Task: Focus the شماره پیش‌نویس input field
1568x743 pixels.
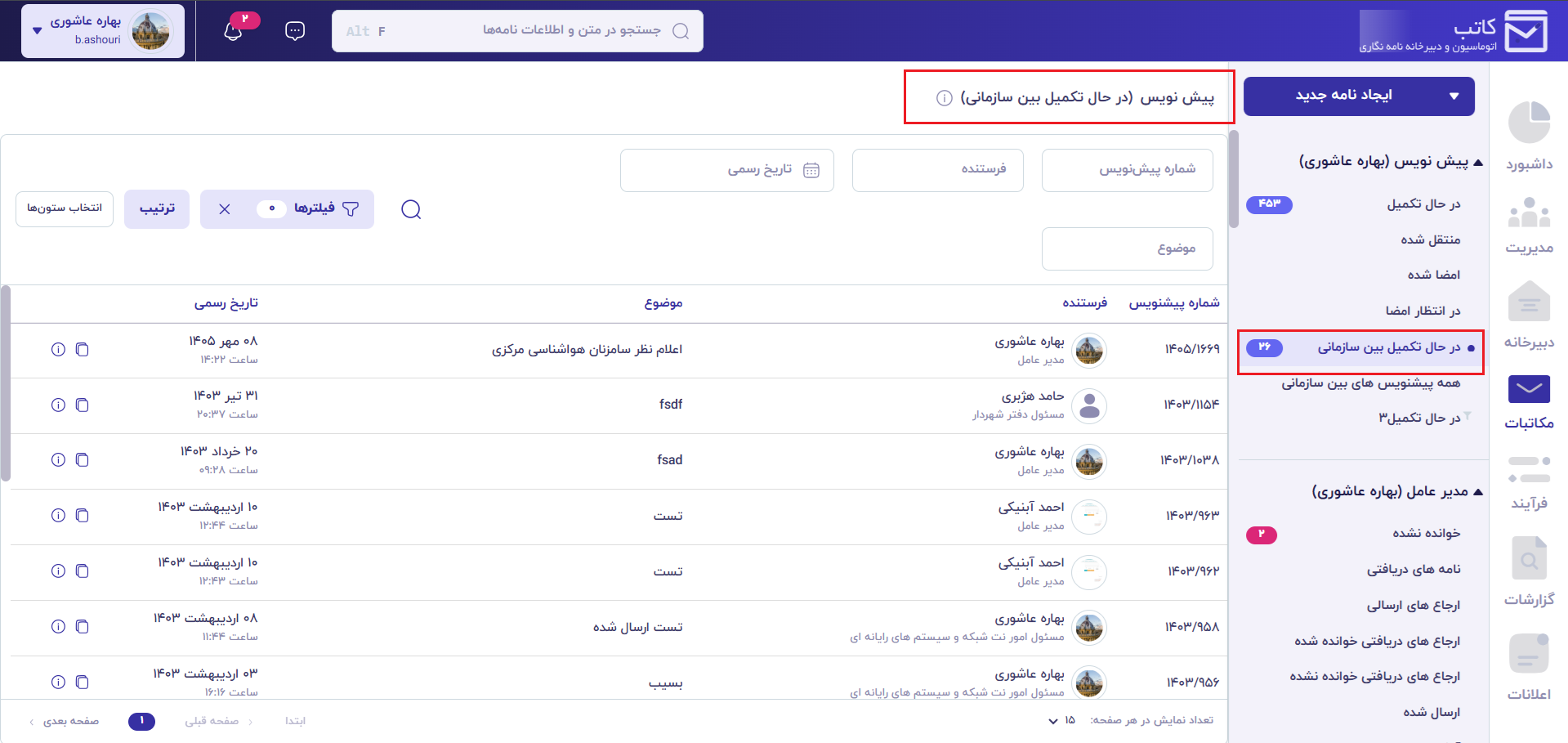Action: coord(1127,170)
